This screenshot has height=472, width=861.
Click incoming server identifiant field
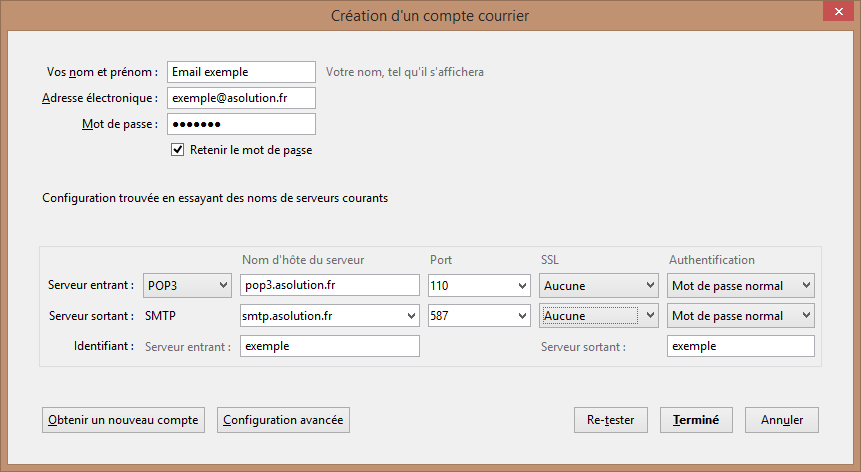pyautogui.click(x=329, y=346)
